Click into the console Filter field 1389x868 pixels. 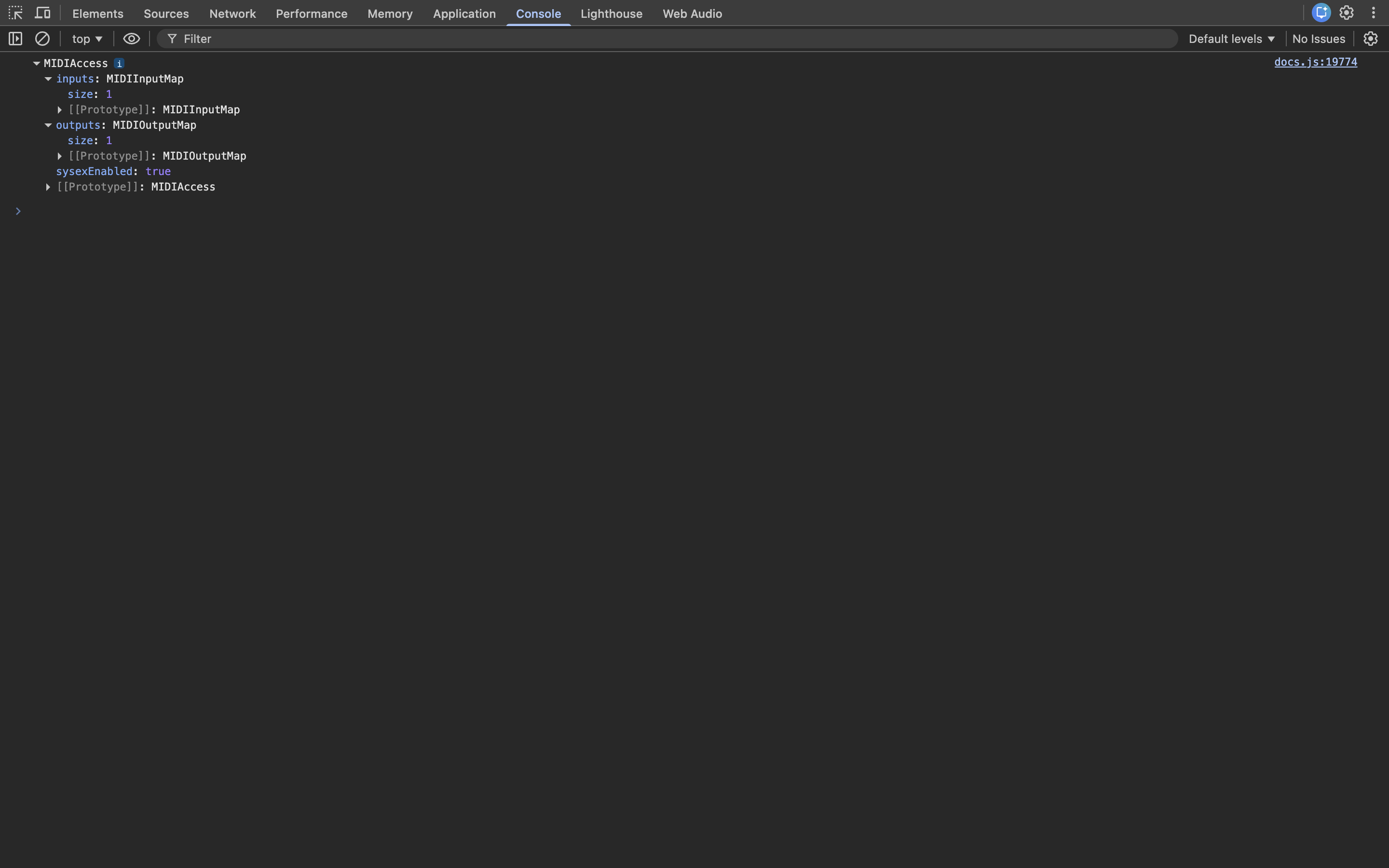point(666,39)
